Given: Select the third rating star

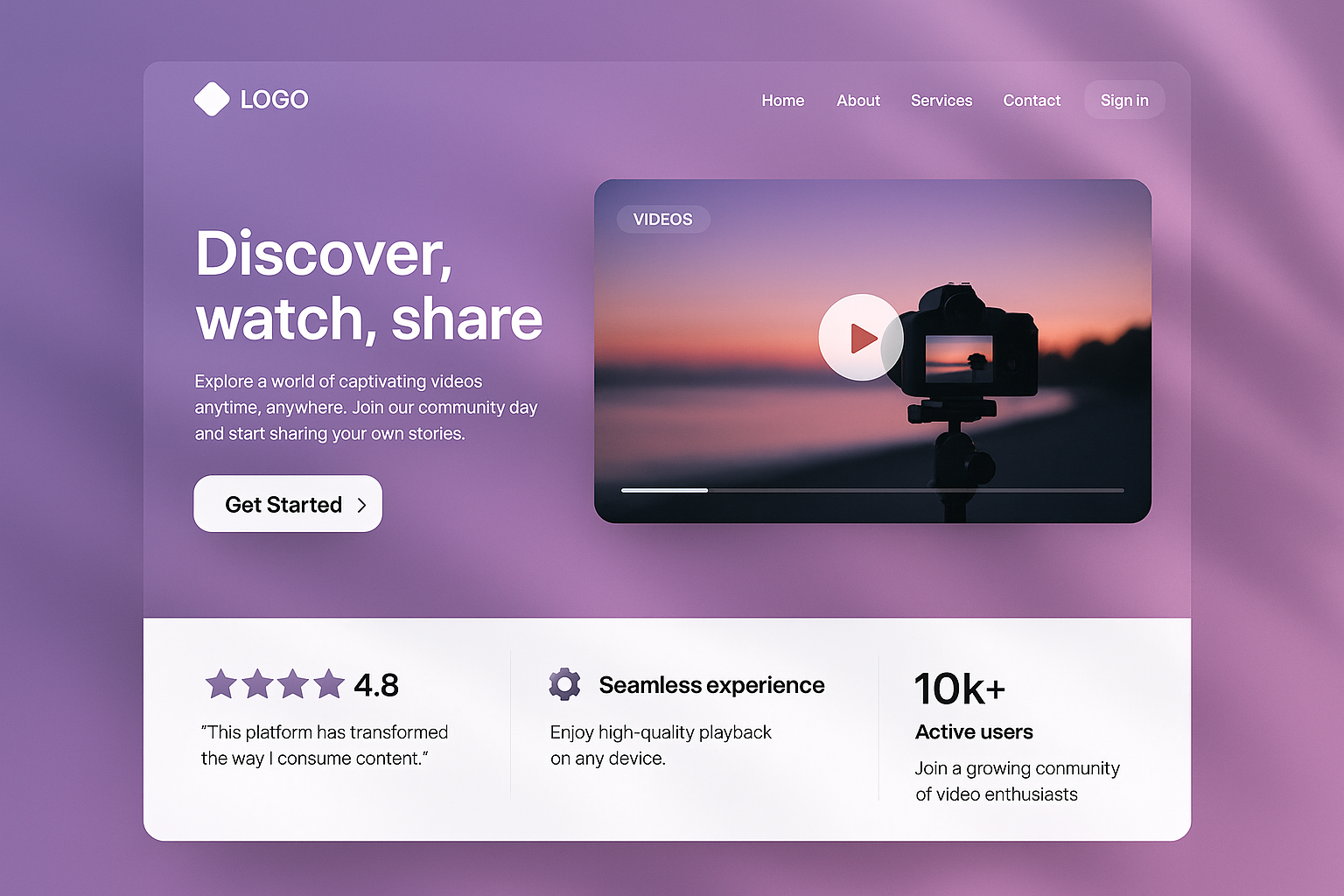Looking at the screenshot, I should (293, 684).
